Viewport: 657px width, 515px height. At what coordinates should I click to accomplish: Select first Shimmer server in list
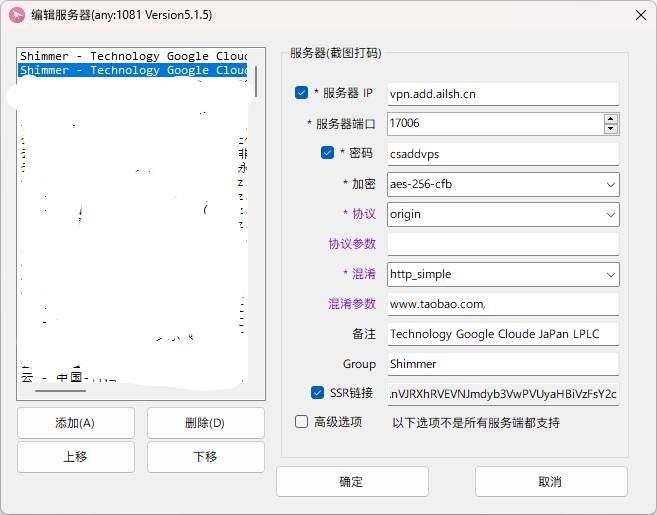[133, 56]
